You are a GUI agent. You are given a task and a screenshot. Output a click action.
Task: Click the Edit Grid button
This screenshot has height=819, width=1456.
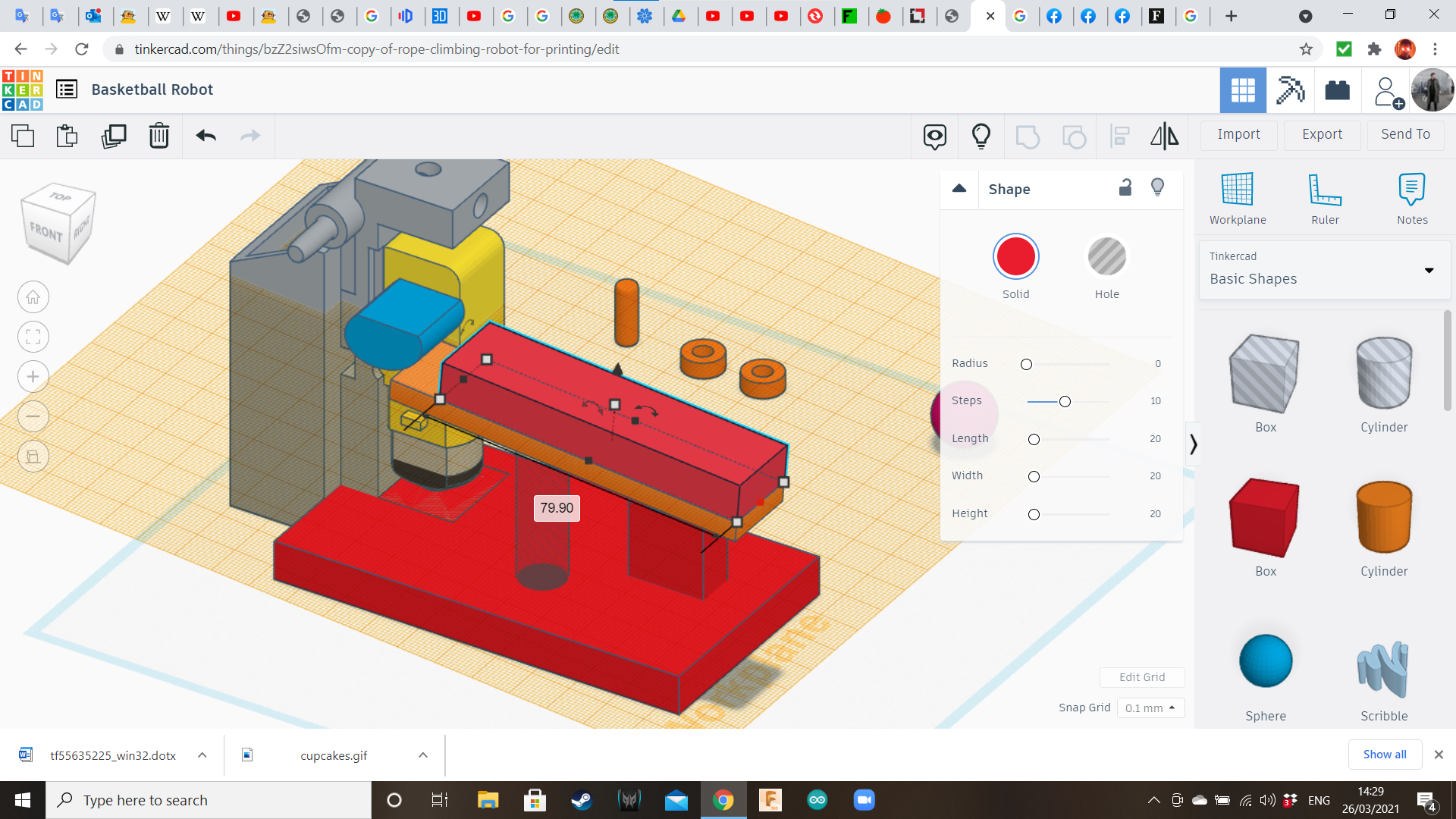point(1141,677)
